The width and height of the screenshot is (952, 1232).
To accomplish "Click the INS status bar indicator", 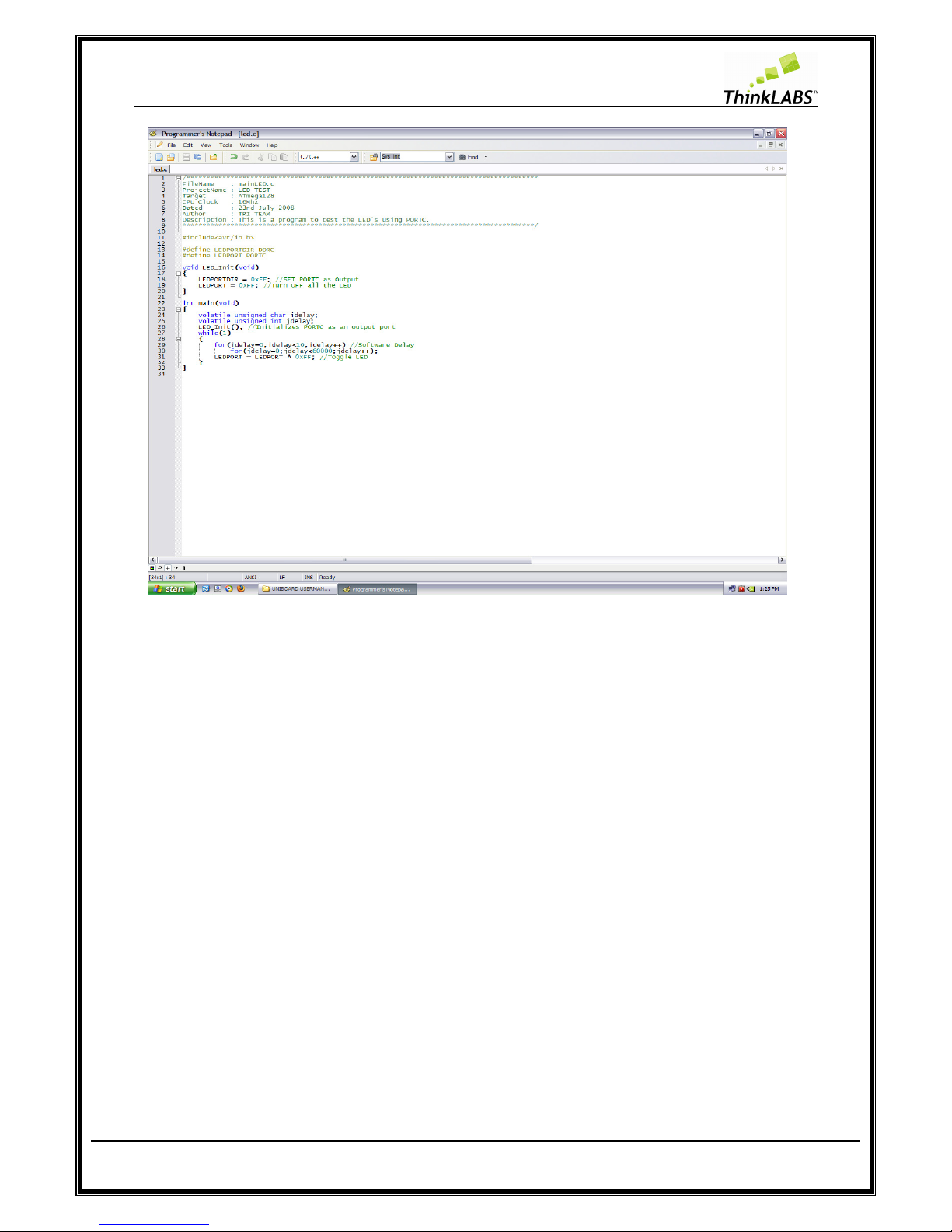I will point(309,578).
